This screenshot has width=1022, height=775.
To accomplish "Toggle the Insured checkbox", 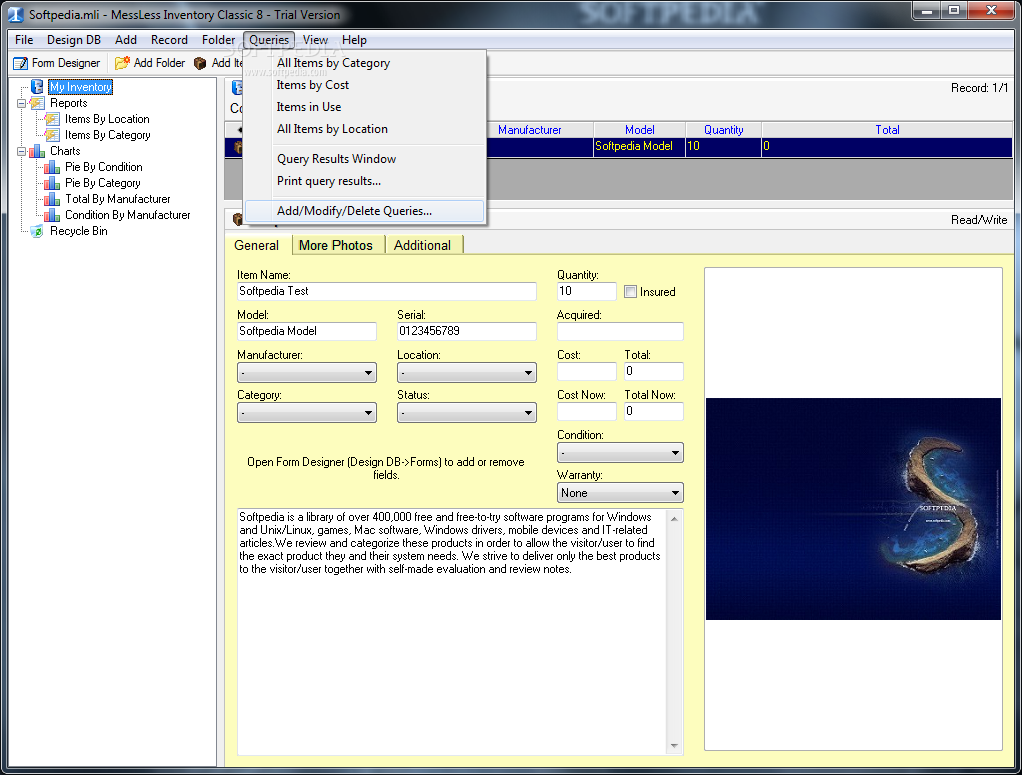I will (630, 292).
